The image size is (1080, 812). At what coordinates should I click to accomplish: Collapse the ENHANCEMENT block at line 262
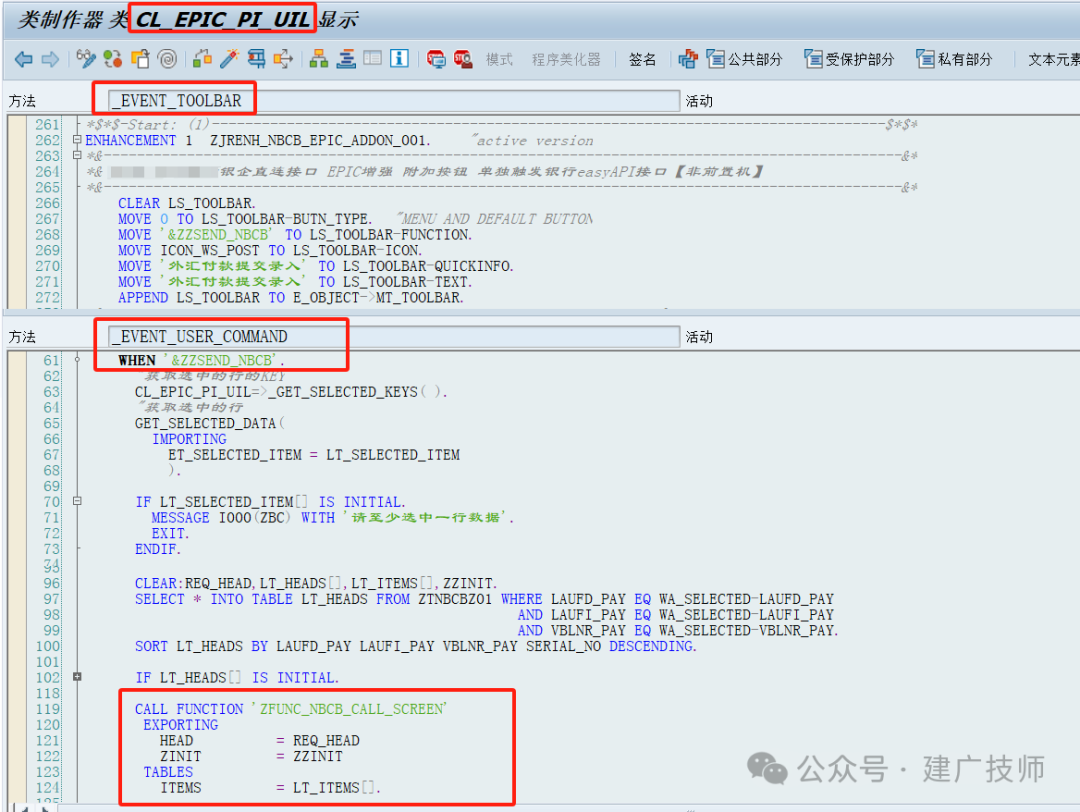pyautogui.click(x=77, y=140)
